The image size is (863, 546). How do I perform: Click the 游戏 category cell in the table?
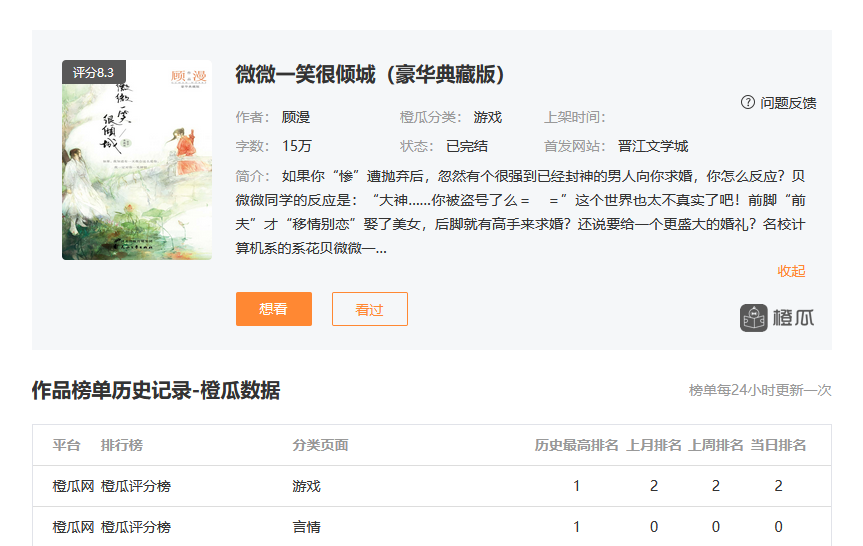pos(307,486)
